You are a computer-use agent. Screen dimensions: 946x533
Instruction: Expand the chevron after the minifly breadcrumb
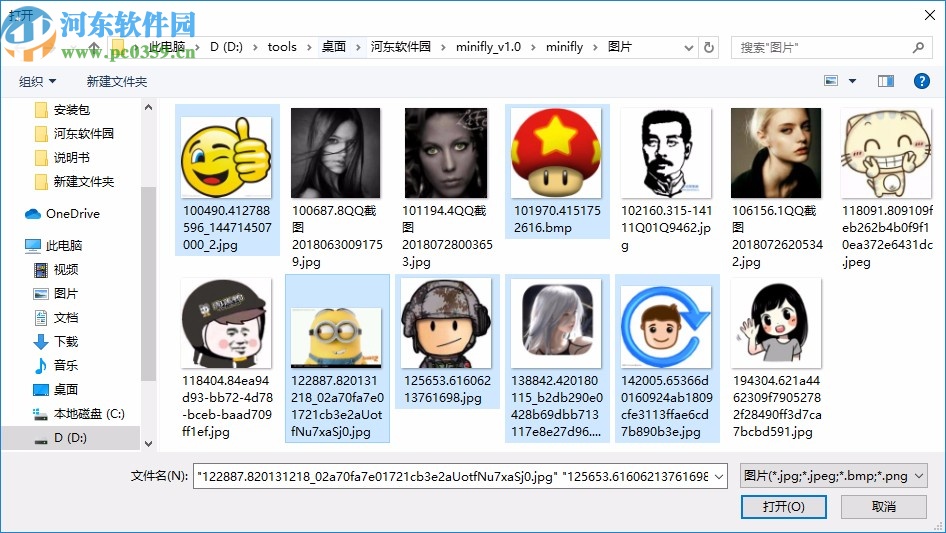pos(595,47)
